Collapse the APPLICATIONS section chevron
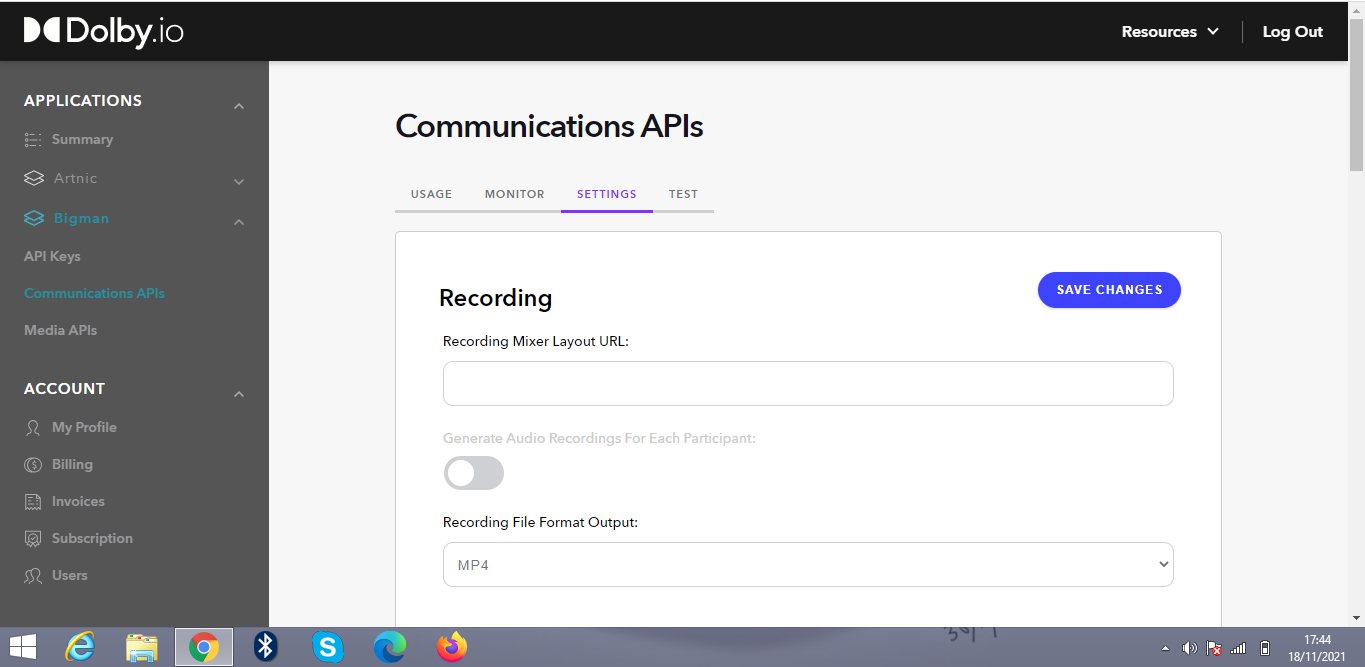The height and width of the screenshot is (667, 1365). pos(239,106)
